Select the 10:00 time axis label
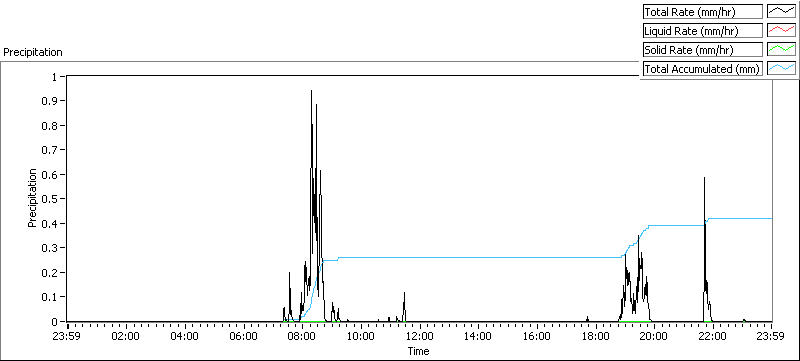800x361 pixels. coord(361,337)
